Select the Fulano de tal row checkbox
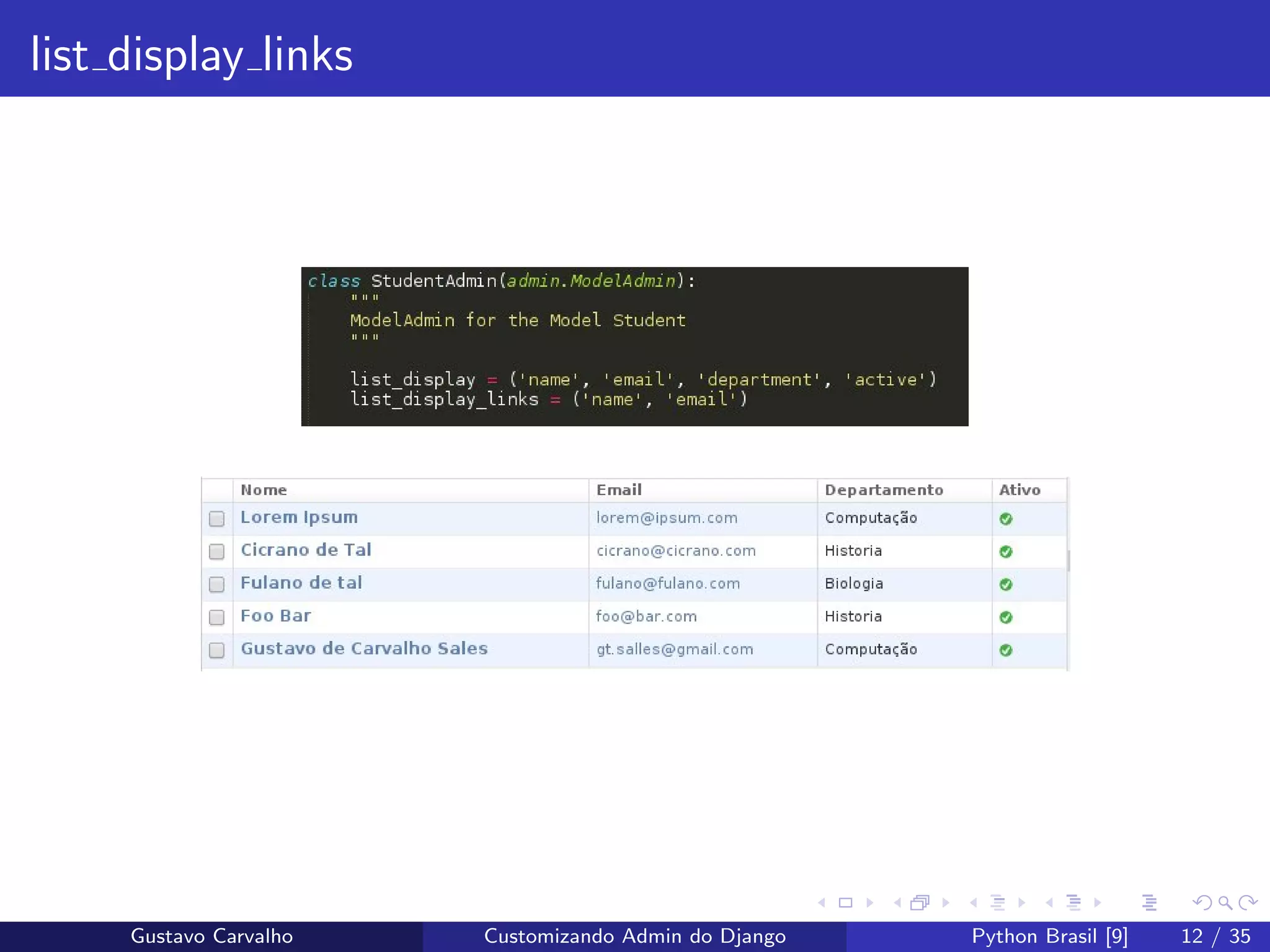The width and height of the screenshot is (1270, 952). tap(216, 584)
